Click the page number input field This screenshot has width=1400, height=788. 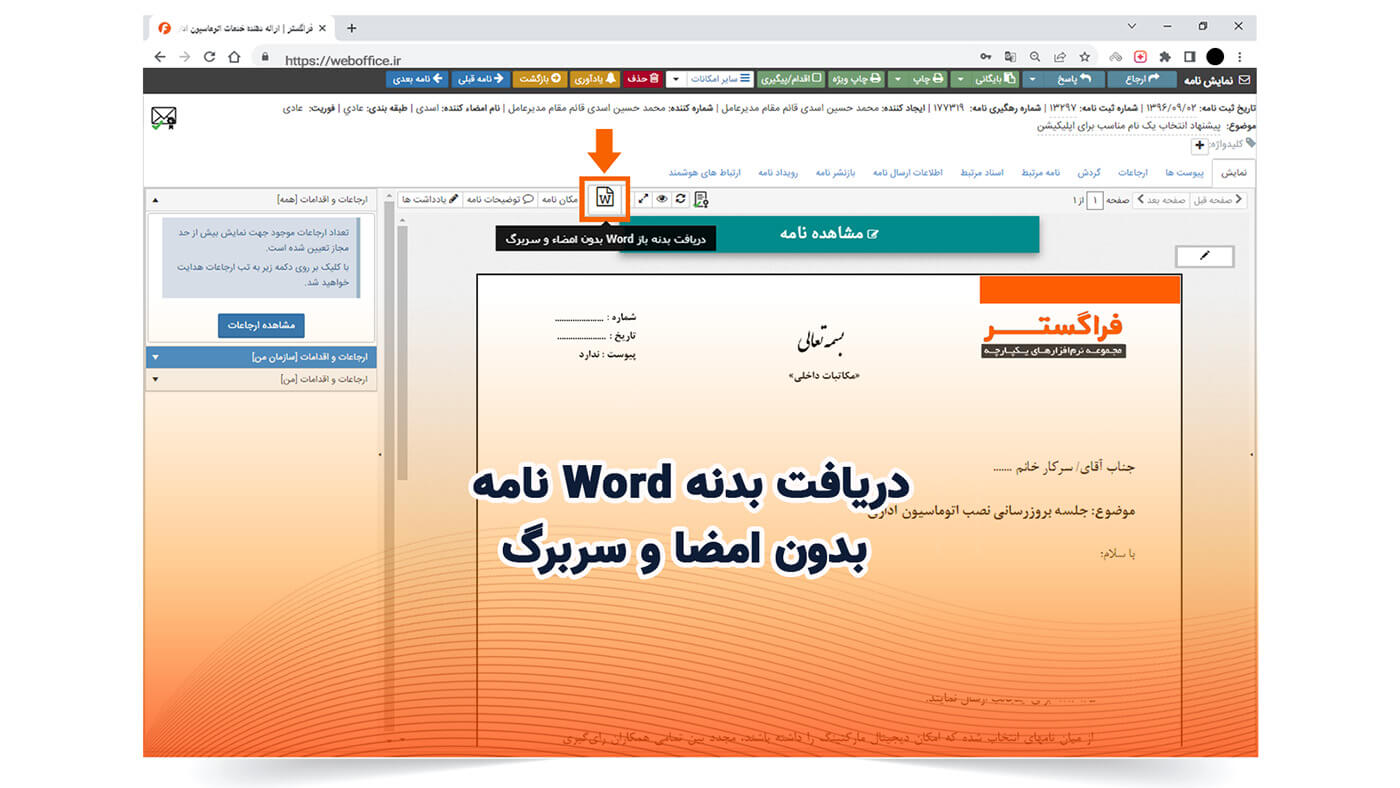coord(1096,200)
